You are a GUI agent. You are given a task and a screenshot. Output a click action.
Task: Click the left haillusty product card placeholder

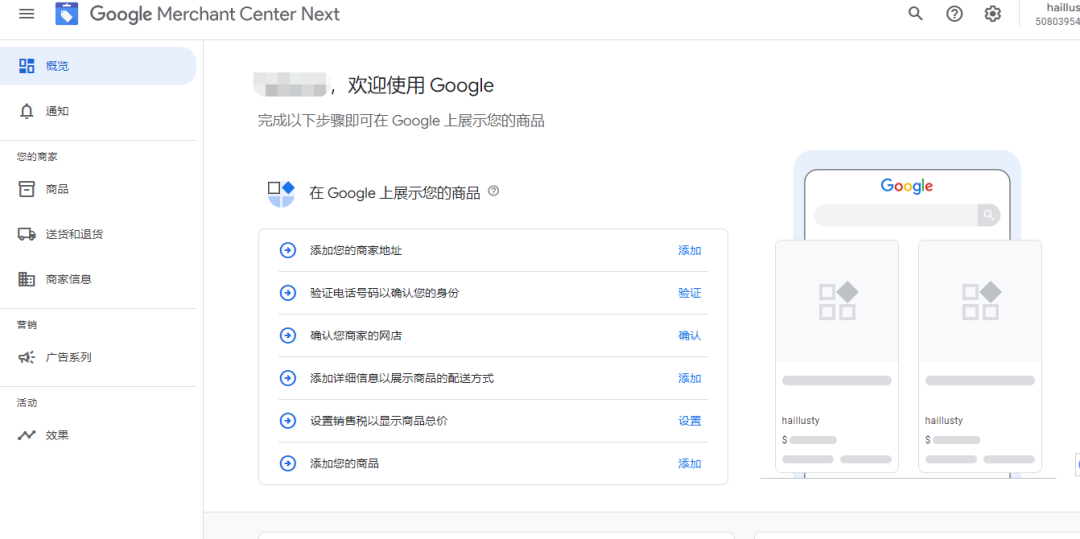[837, 356]
